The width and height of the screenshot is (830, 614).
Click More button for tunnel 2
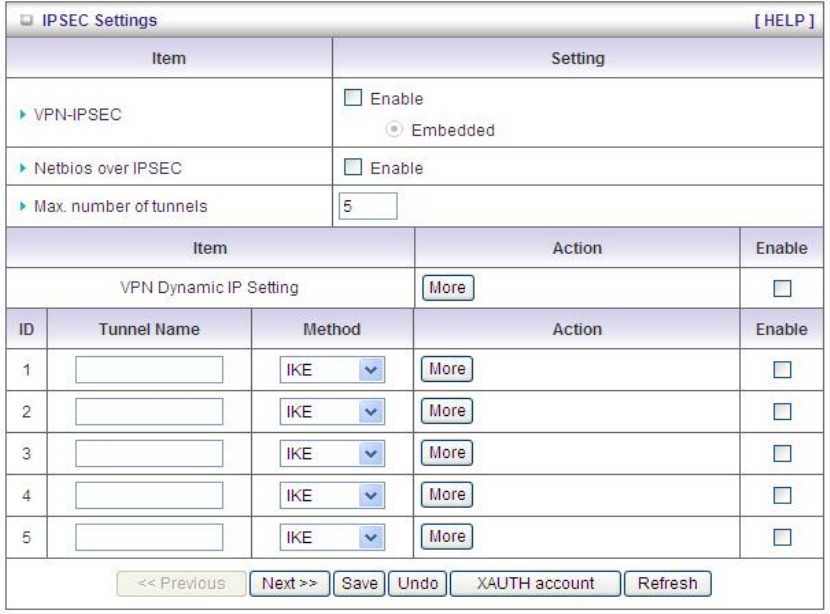point(446,410)
